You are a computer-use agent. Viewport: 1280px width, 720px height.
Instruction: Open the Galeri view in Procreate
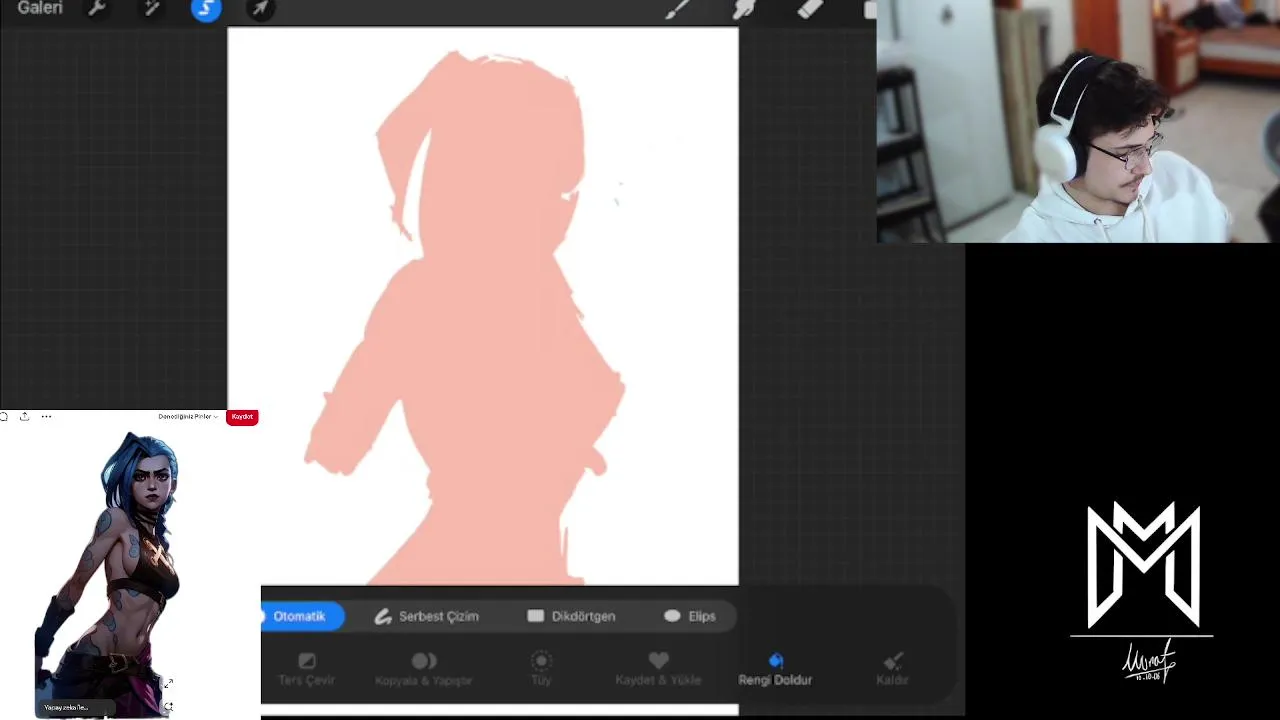(40, 8)
